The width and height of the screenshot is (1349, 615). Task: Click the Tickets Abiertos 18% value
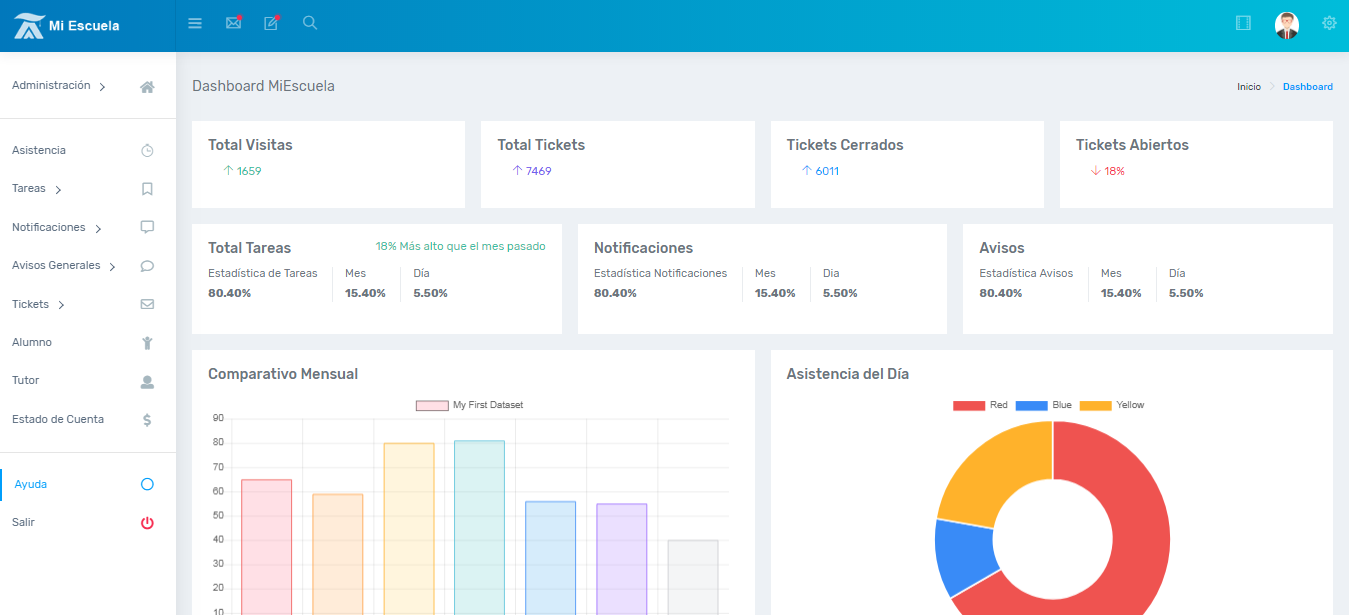click(x=1115, y=171)
